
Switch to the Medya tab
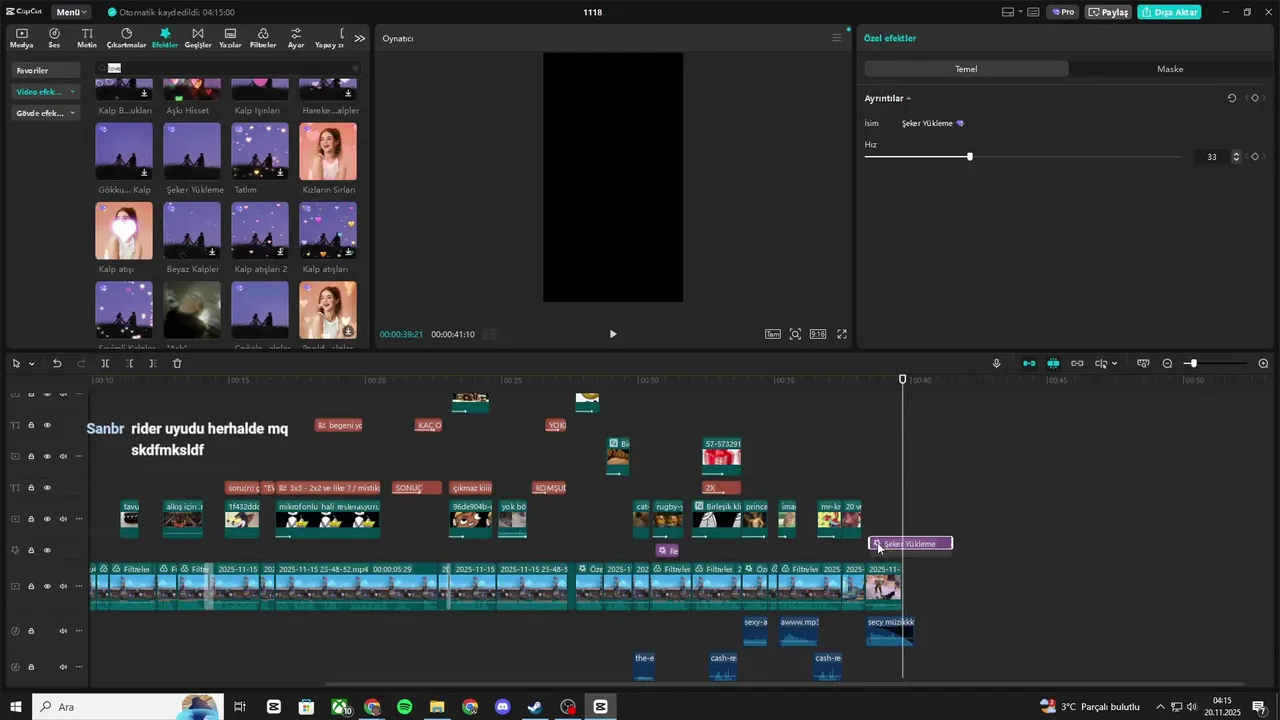point(21,38)
